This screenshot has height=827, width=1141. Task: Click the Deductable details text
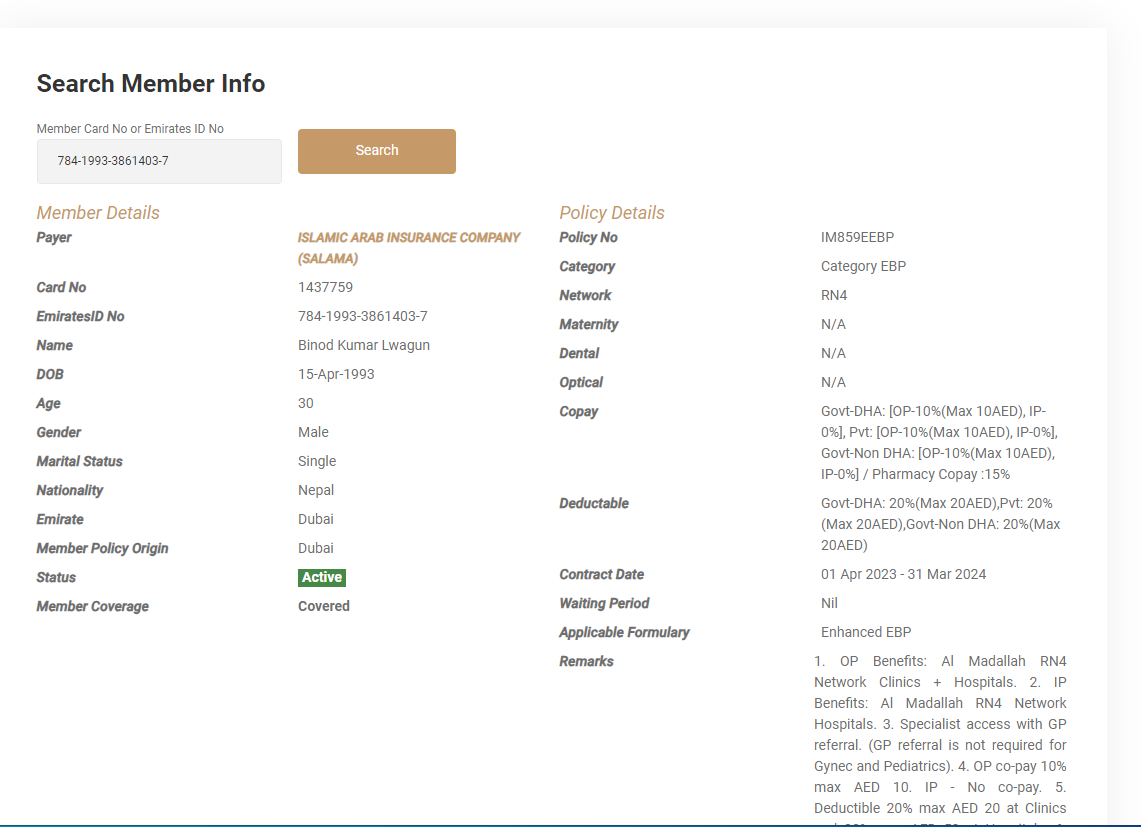coord(940,525)
